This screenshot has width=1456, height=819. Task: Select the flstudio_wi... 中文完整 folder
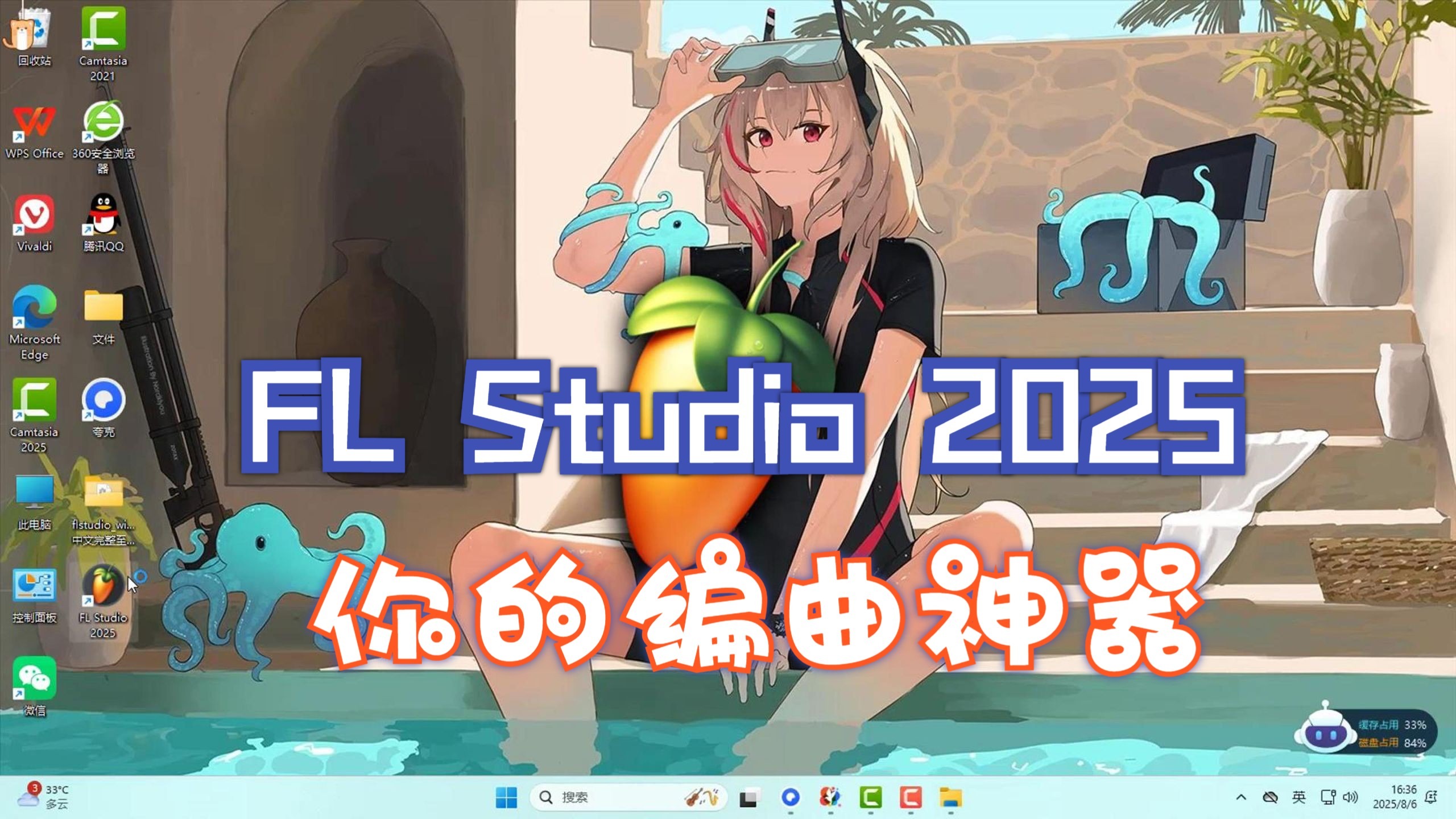[103, 511]
